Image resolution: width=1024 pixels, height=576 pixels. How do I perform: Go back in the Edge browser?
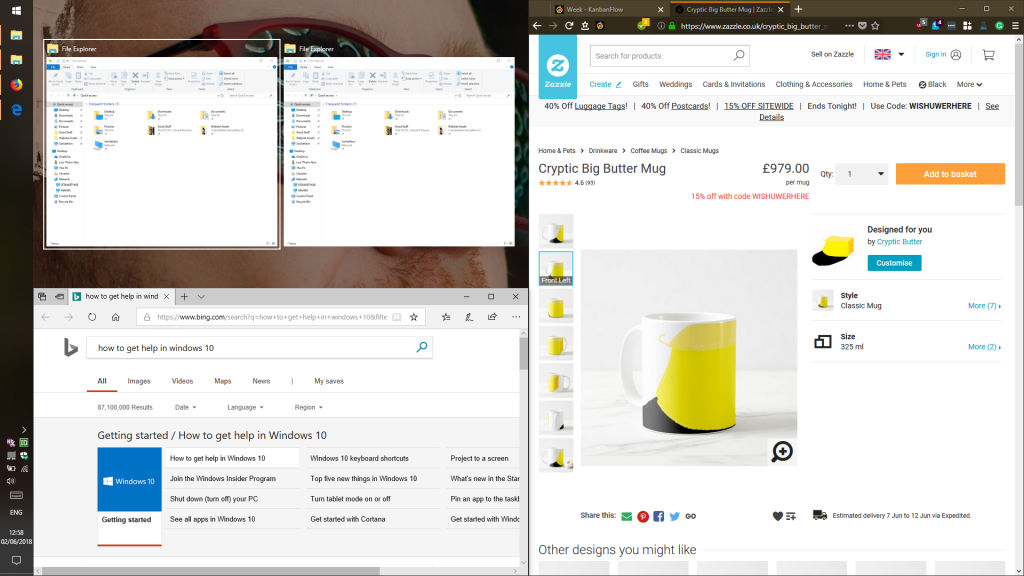coord(46,317)
